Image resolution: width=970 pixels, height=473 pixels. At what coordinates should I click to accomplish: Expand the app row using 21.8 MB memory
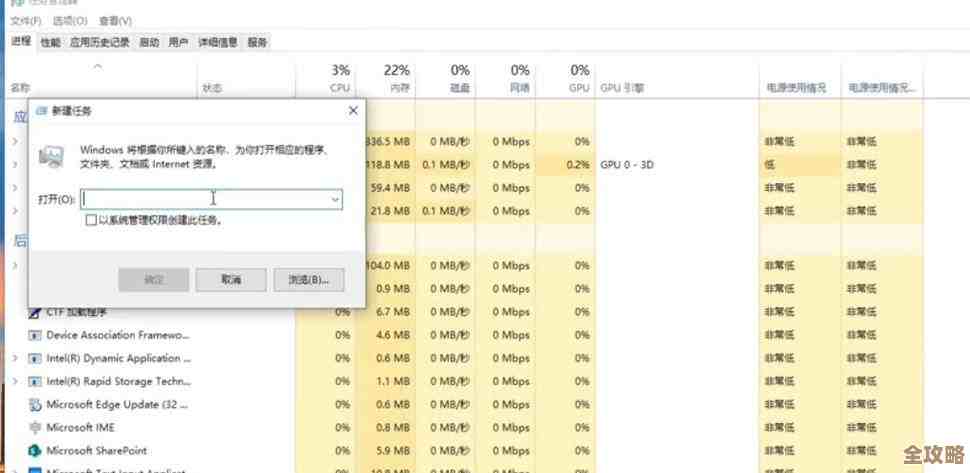click(x=15, y=211)
